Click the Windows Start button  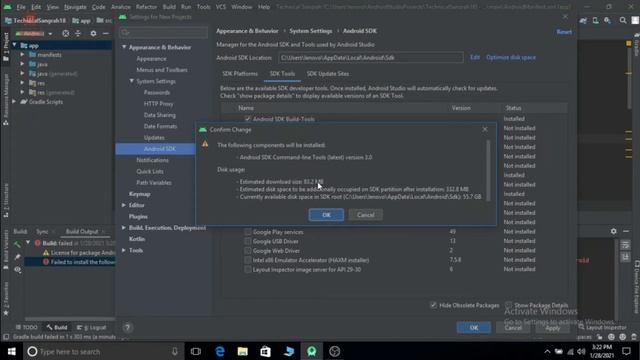point(11,351)
